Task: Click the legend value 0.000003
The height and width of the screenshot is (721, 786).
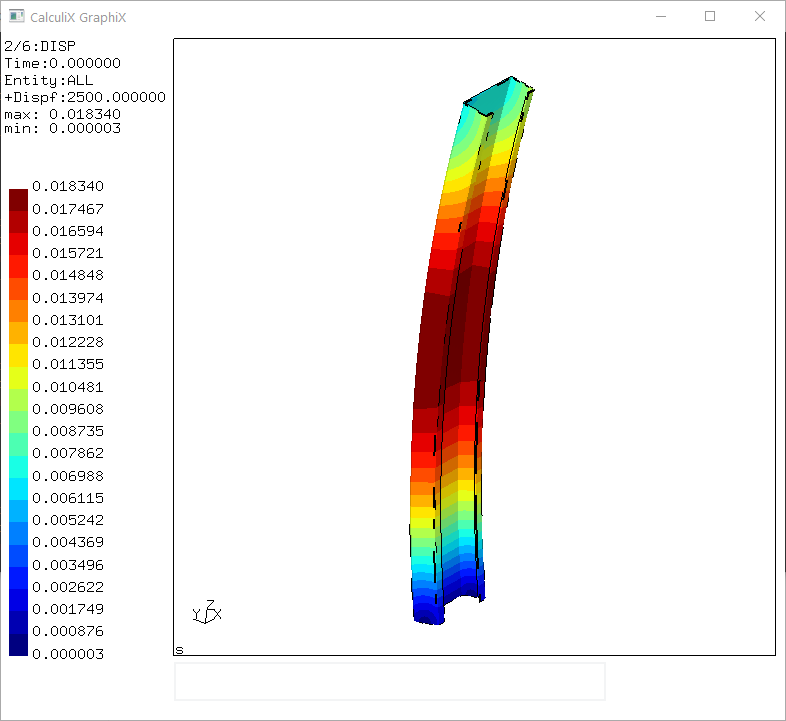Action: point(68,654)
